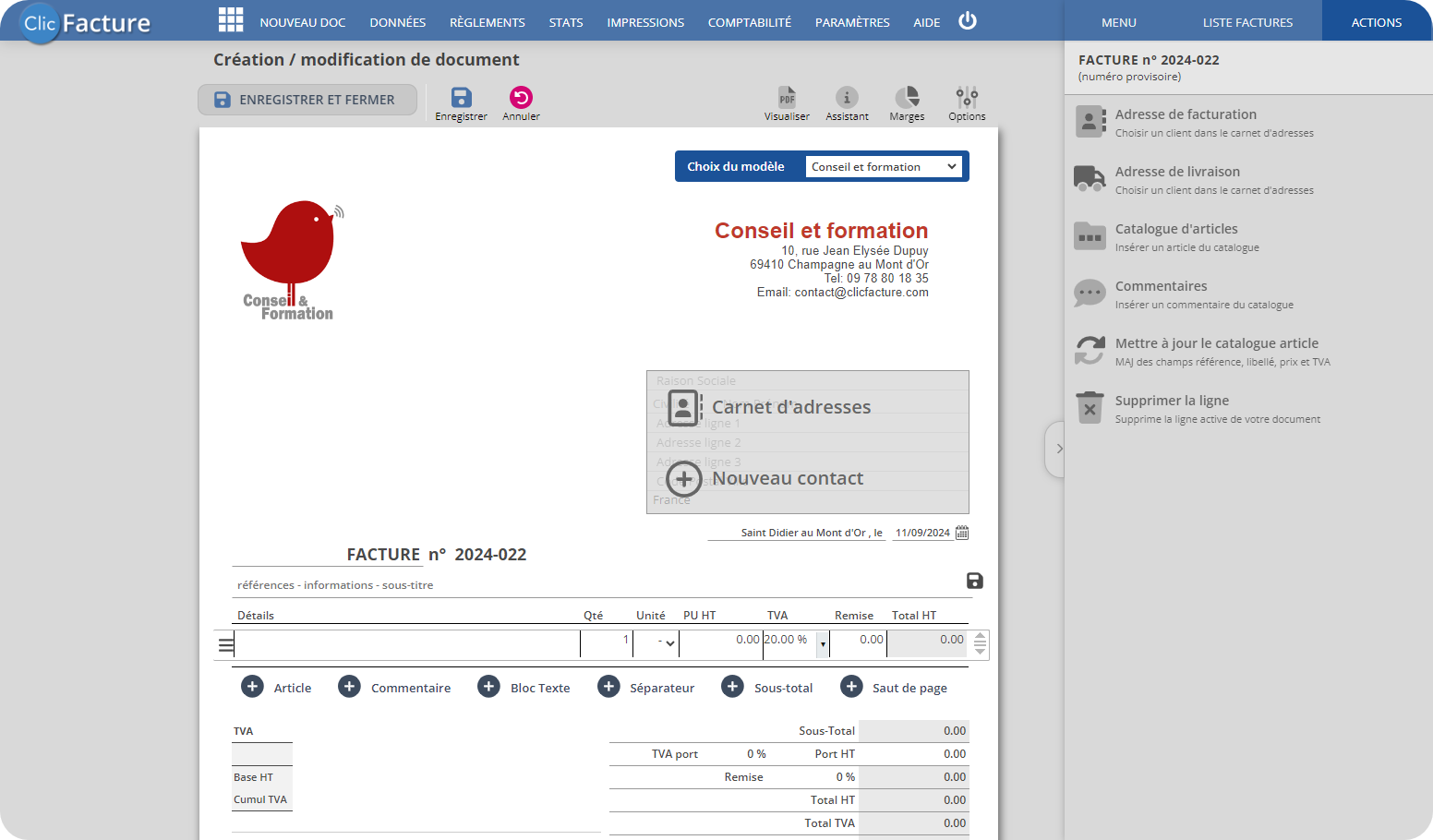Switch to the LISTE FACTURES tab
This screenshot has width=1433, height=840.
click(x=1247, y=21)
